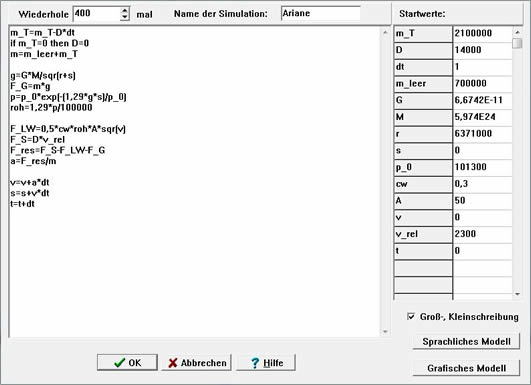Select the v variable name cell
531x385 pixels.
(423, 217)
